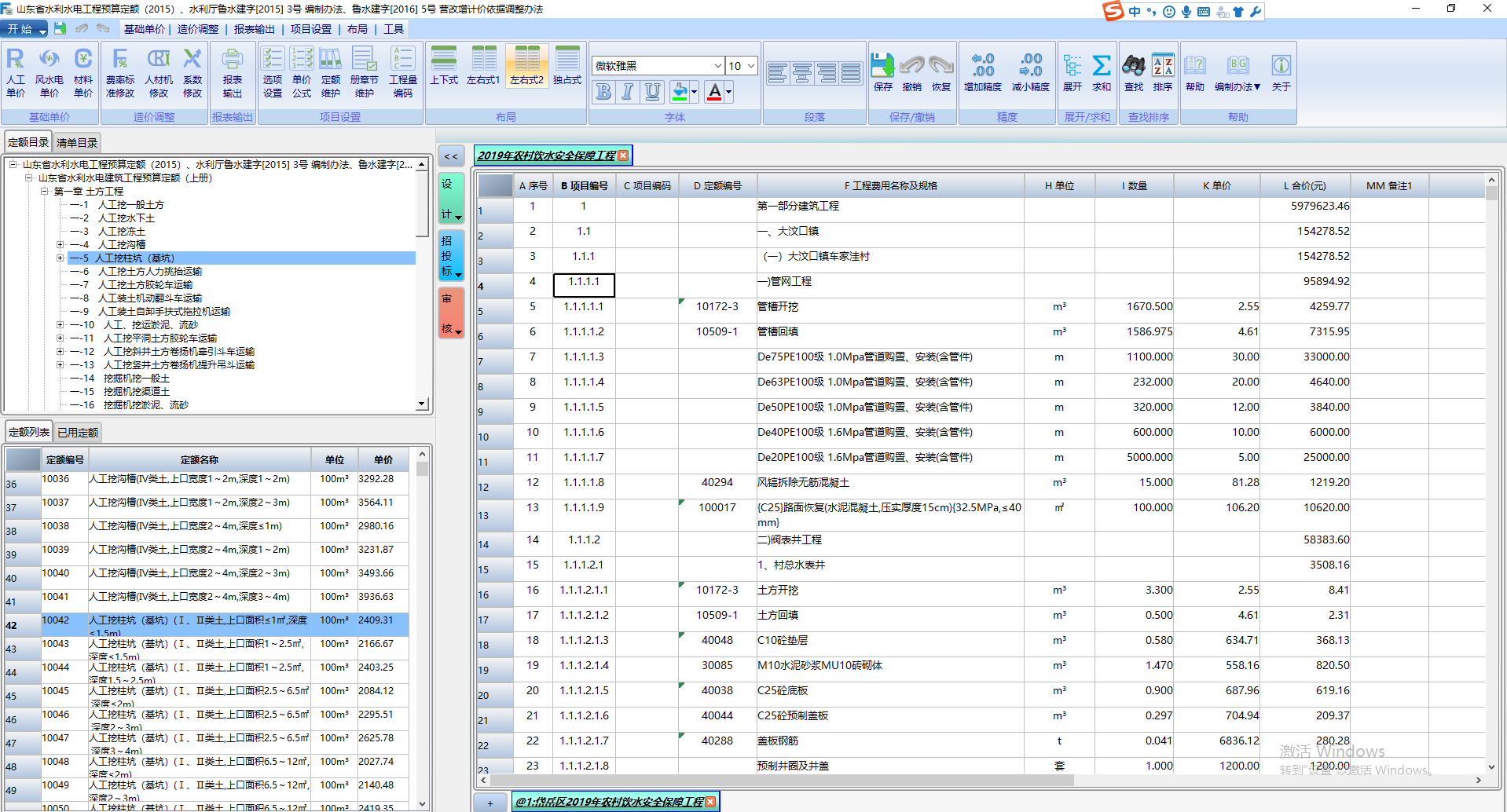Click the 招投标 side button

[x=451, y=256]
